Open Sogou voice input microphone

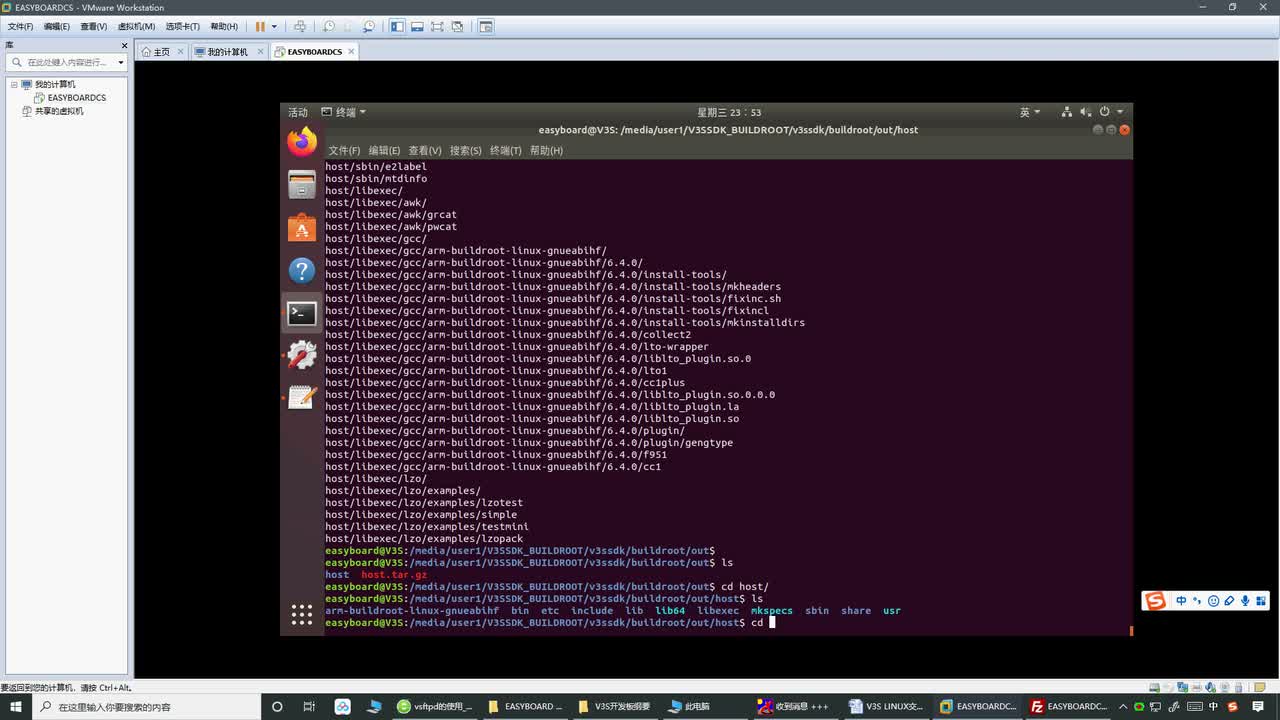tap(1246, 601)
